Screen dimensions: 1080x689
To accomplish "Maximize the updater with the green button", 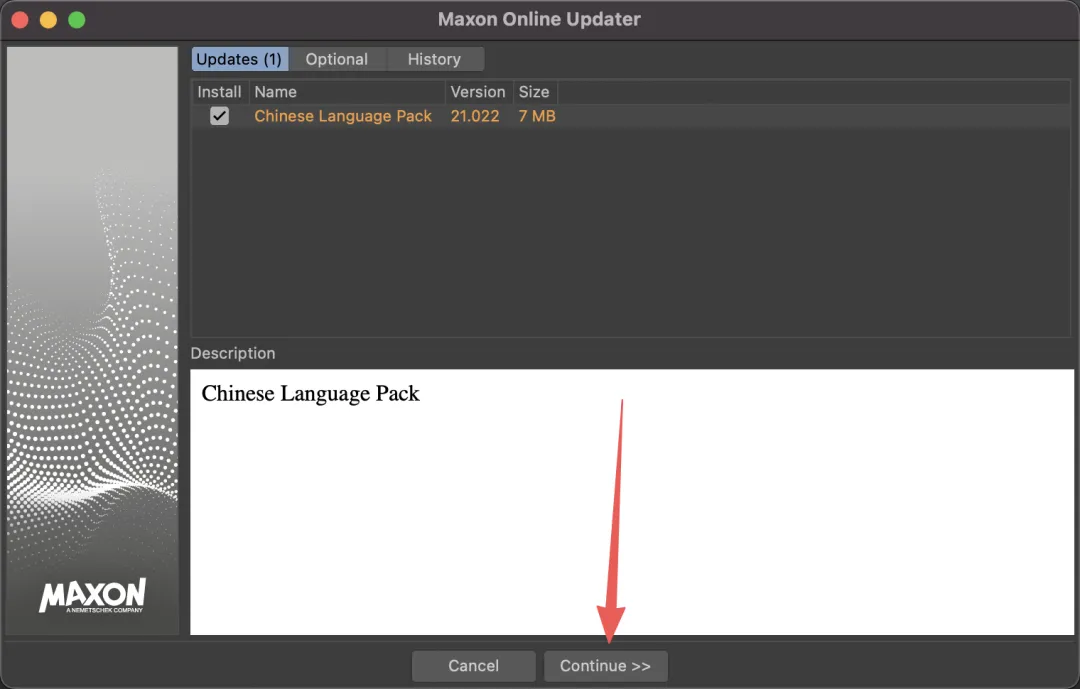I will [77, 20].
